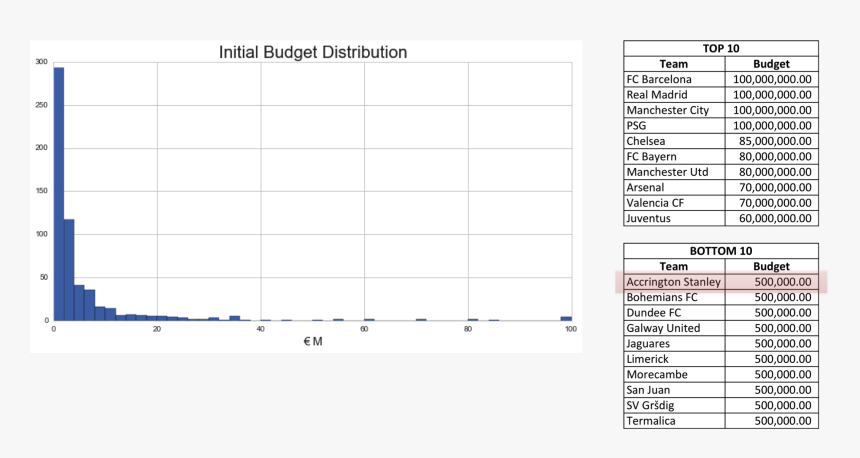Click the tallest histogram bar near 0
Screen dimensions: 860x458
pos(59,194)
